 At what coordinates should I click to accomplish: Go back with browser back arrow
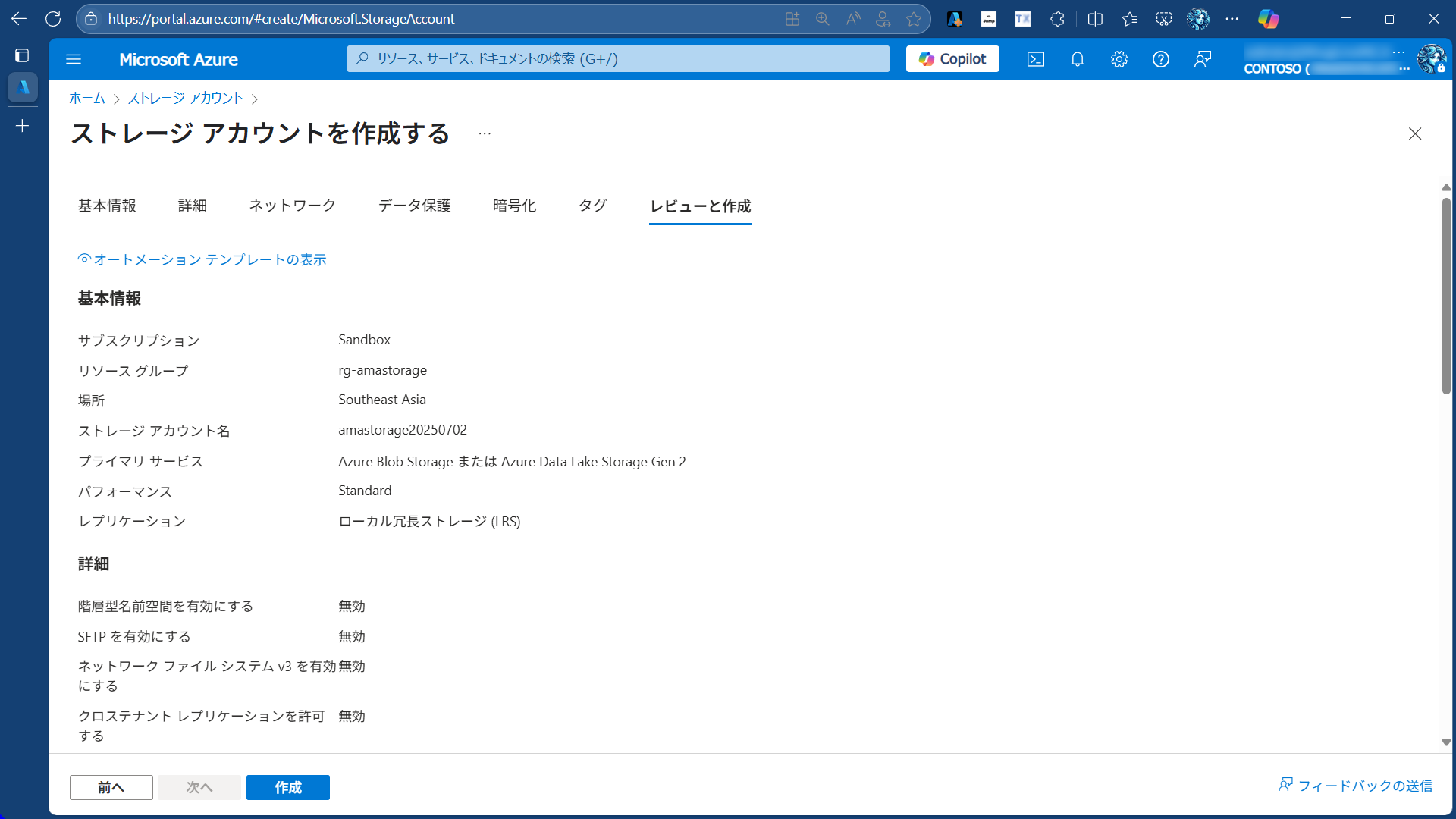pos(19,19)
